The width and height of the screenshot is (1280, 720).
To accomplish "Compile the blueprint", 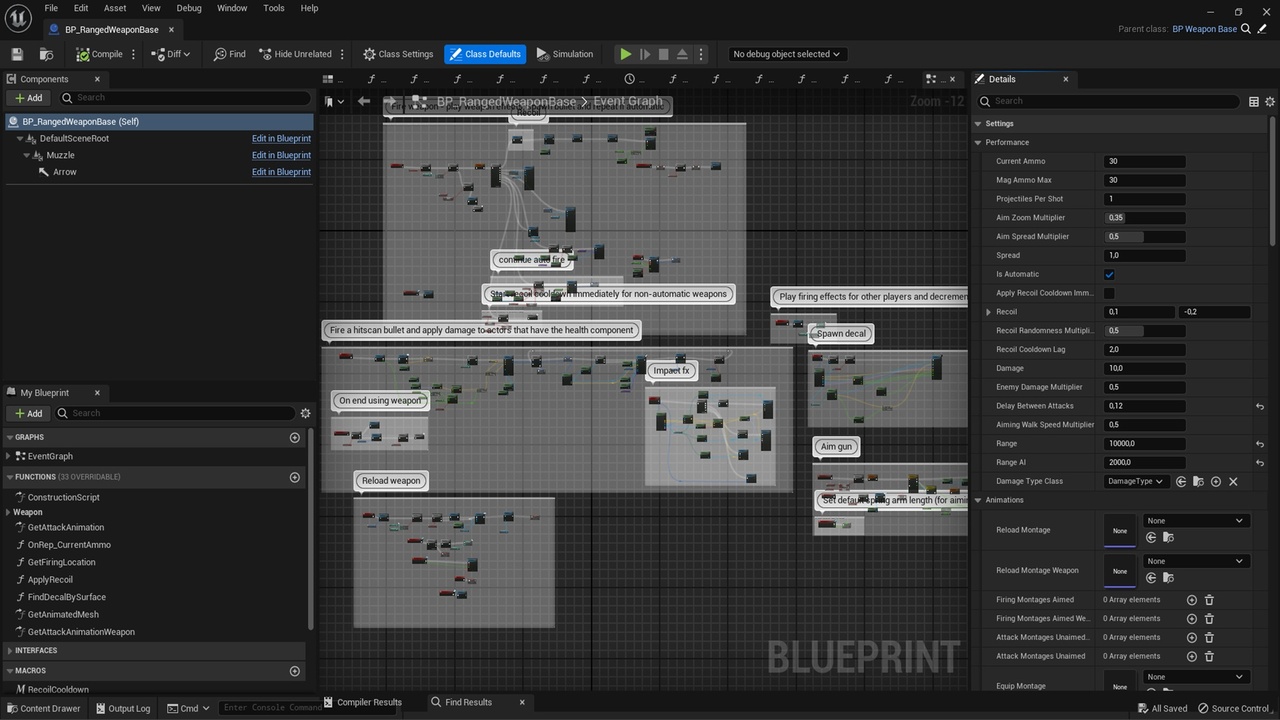I will click(99, 54).
